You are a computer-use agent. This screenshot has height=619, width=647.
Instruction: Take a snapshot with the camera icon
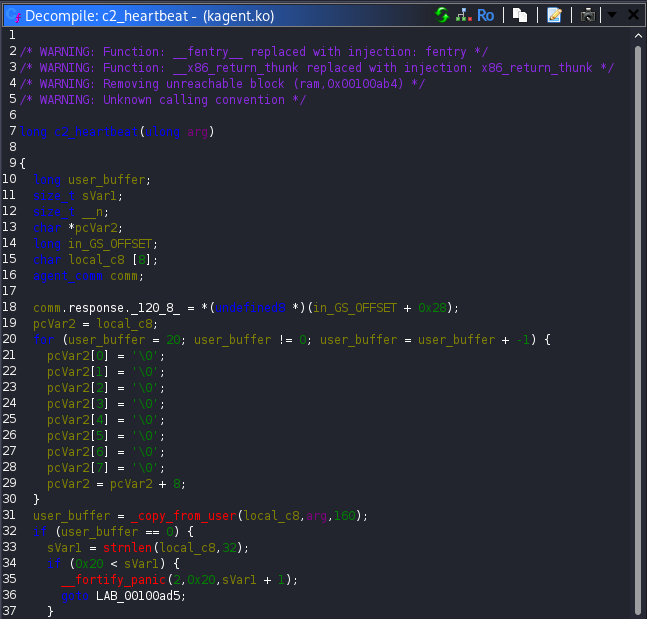click(x=588, y=15)
